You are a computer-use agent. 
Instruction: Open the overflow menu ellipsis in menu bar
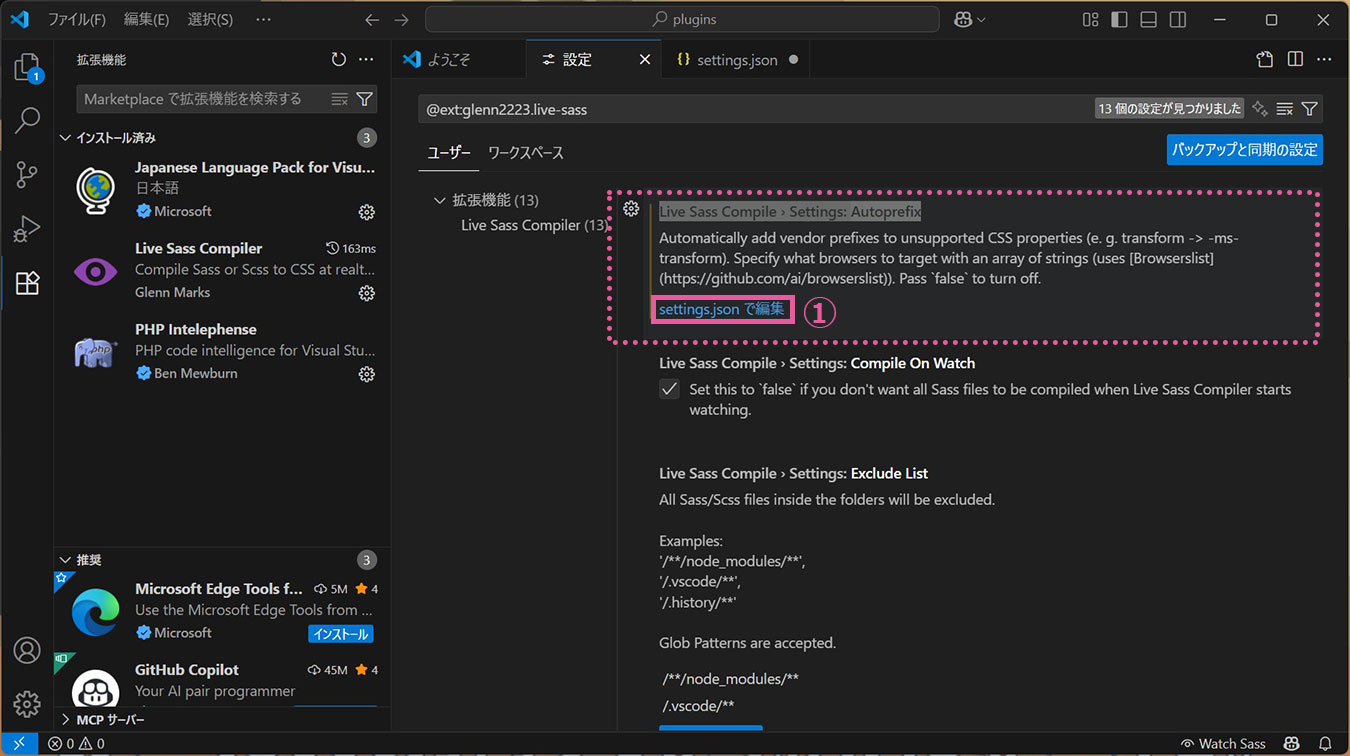(263, 20)
